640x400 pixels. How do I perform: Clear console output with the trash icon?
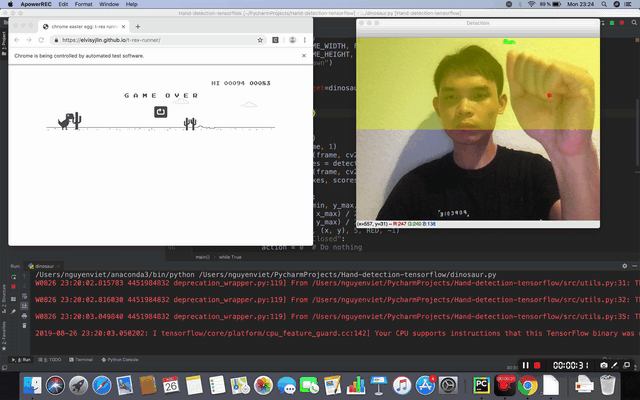click(x=24, y=325)
